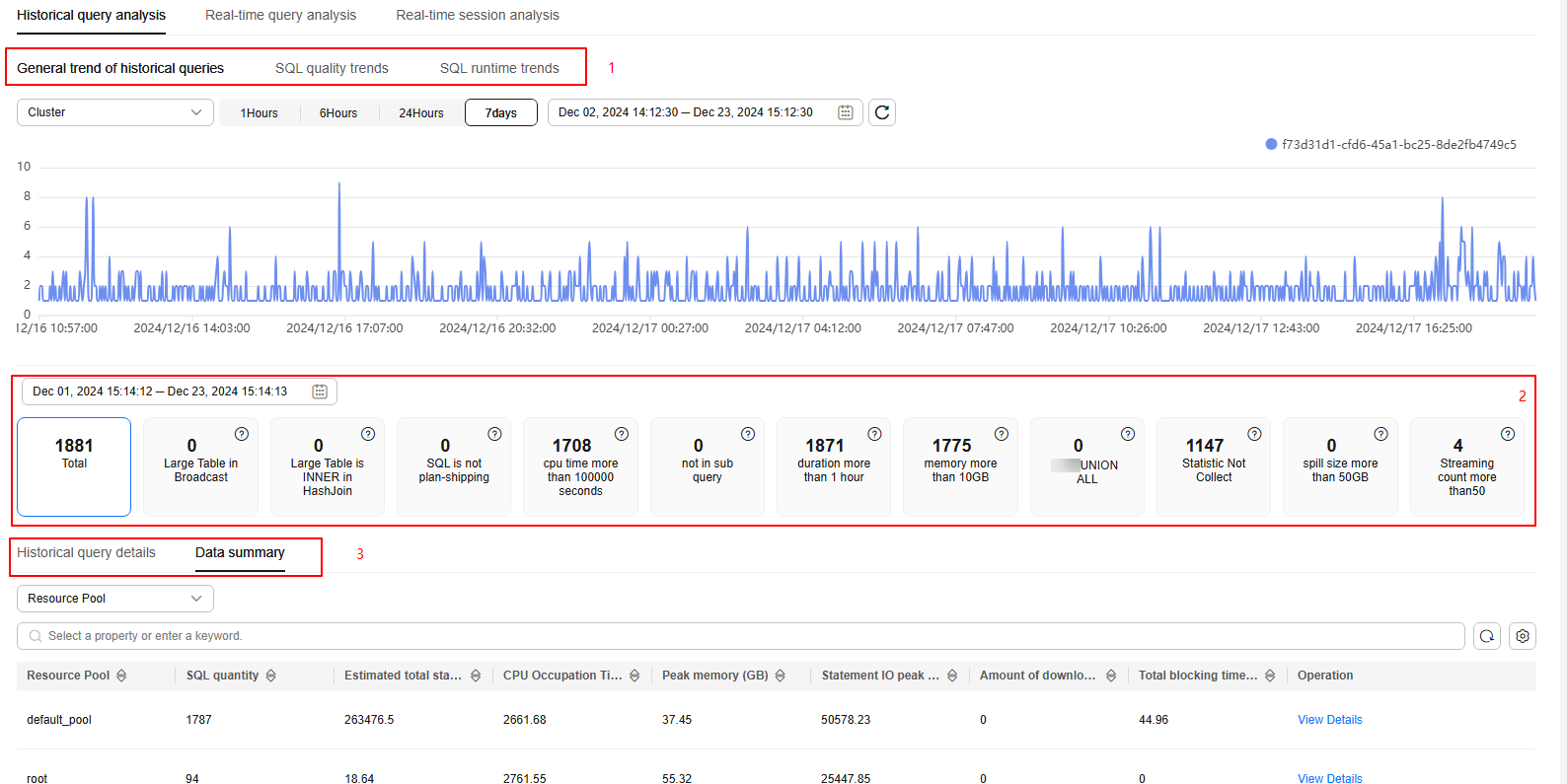Switch to Real-time session analysis tab
This screenshot has width=1567, height=784.
click(x=478, y=15)
